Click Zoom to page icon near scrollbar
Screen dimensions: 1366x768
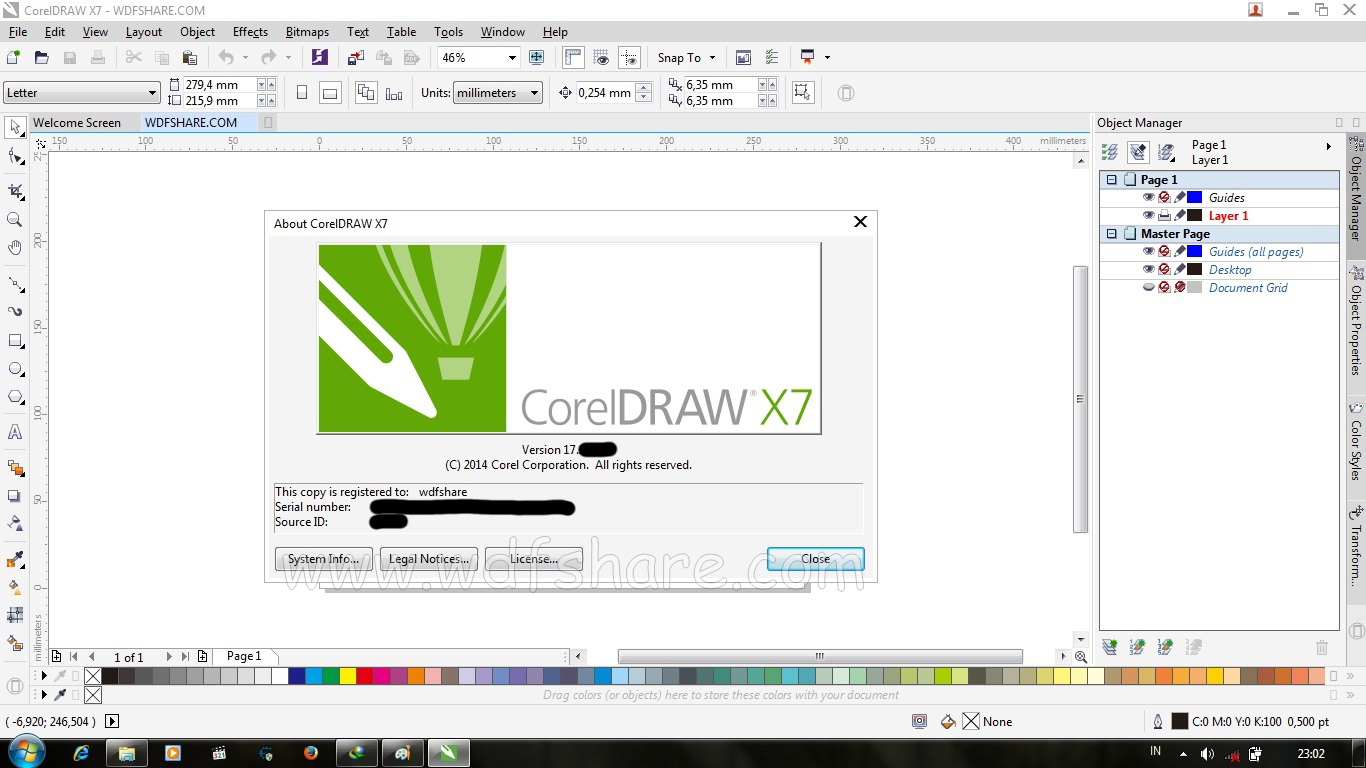pyautogui.click(x=1081, y=657)
